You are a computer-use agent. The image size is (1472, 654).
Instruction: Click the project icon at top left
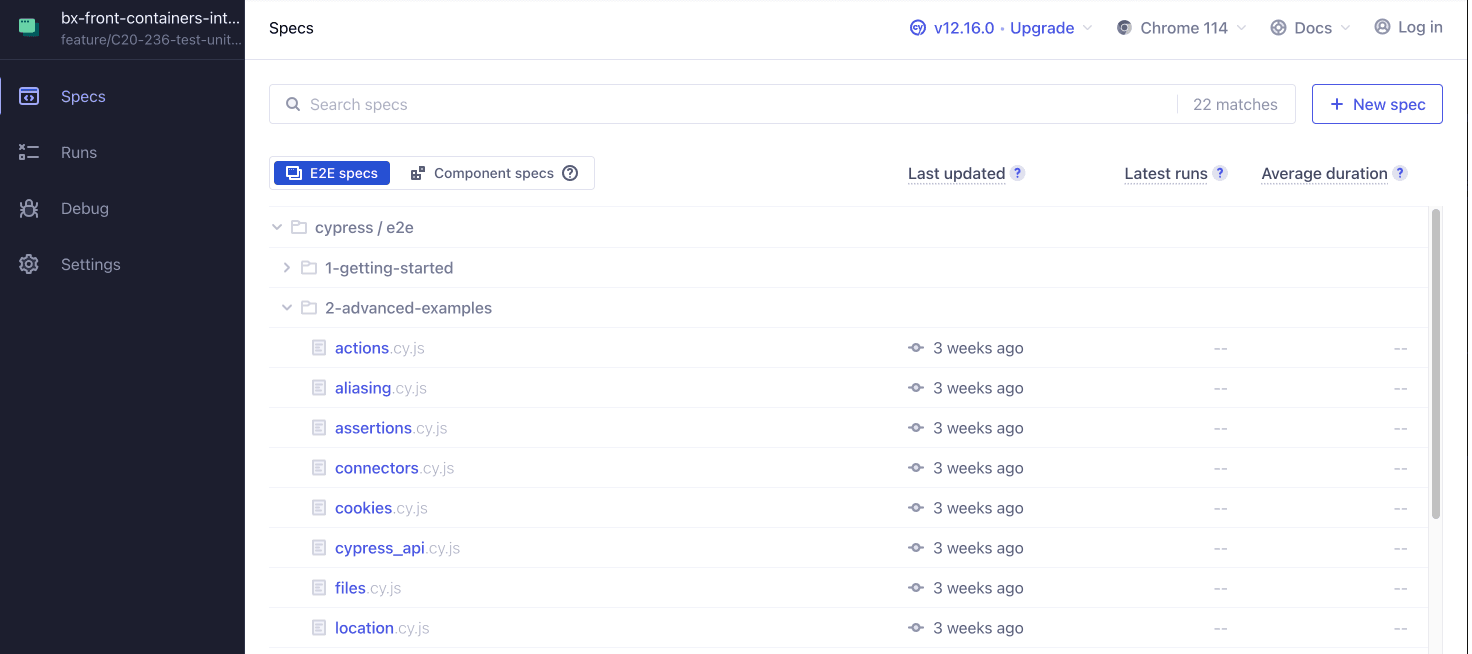pyautogui.click(x=29, y=28)
